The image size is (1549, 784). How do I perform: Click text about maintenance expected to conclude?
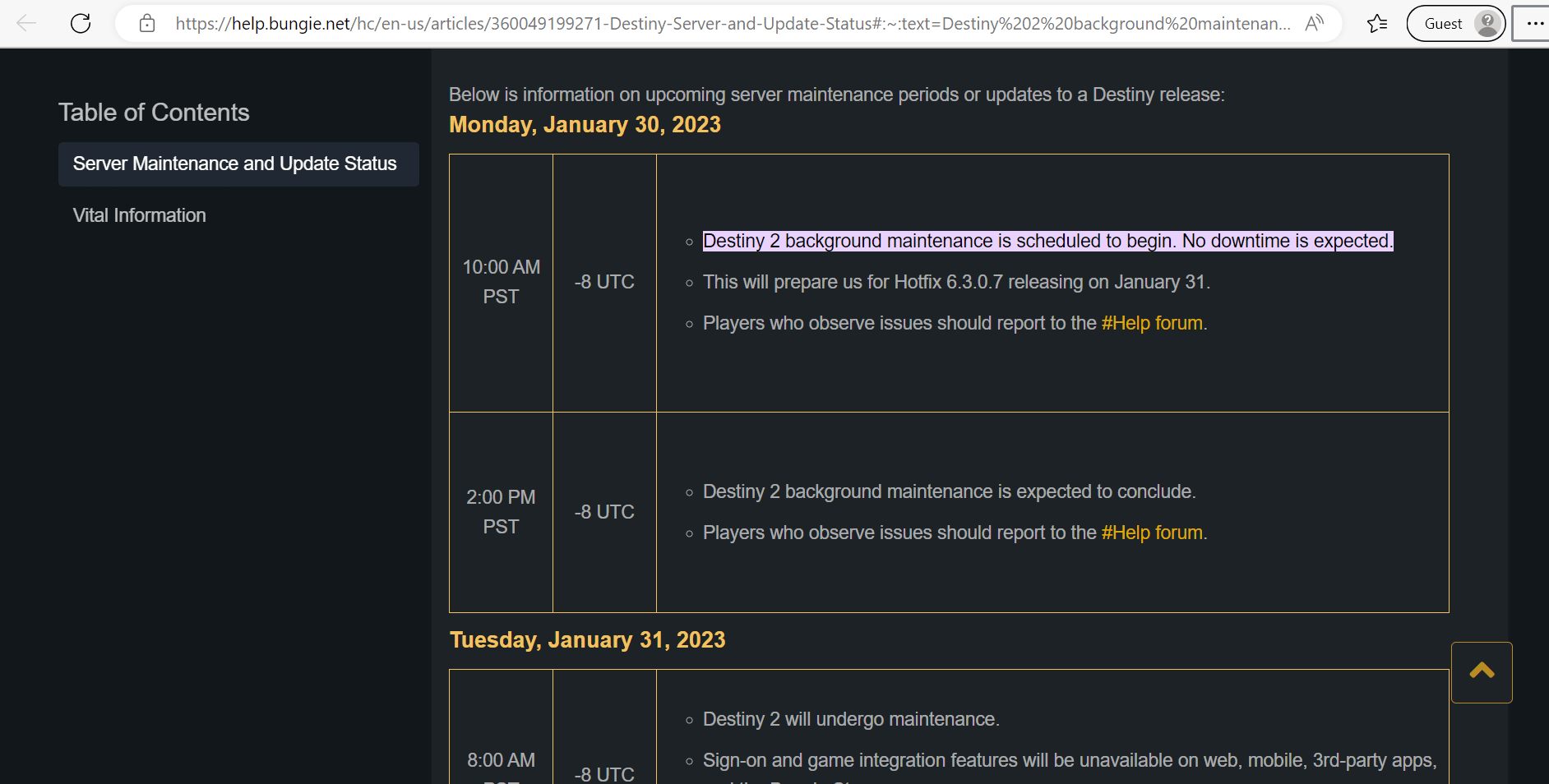pyautogui.click(x=949, y=491)
